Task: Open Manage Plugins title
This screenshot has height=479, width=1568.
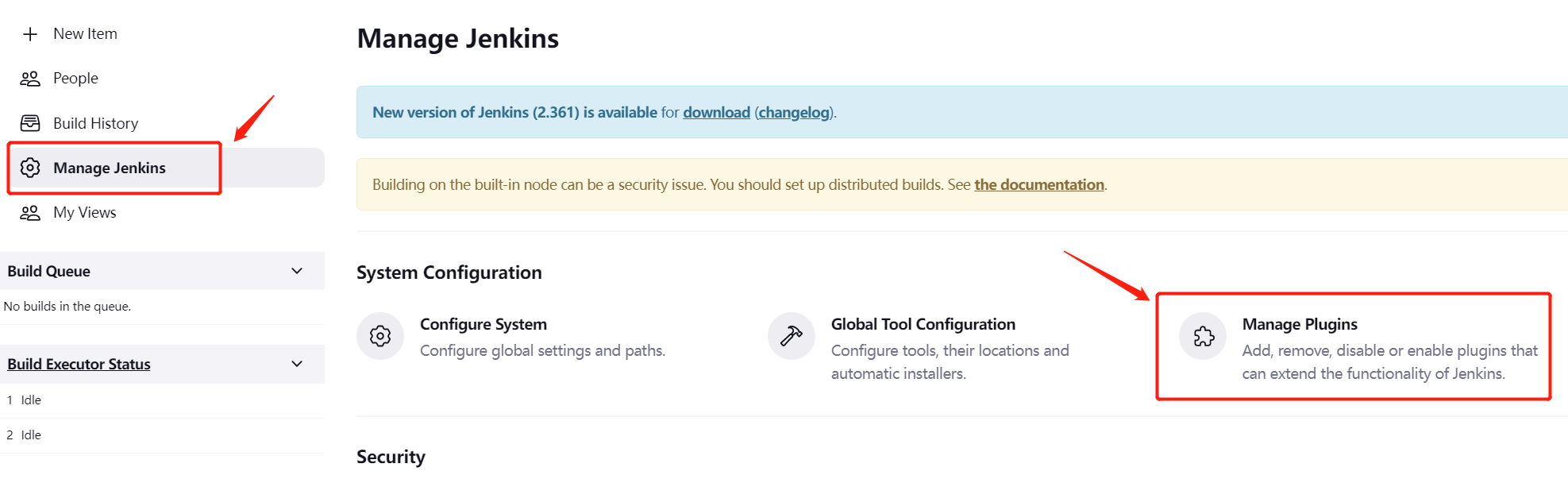Action: click(1300, 324)
